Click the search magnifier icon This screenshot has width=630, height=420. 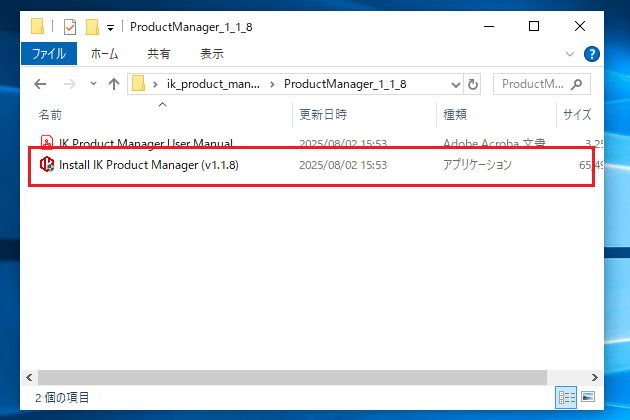coord(577,84)
